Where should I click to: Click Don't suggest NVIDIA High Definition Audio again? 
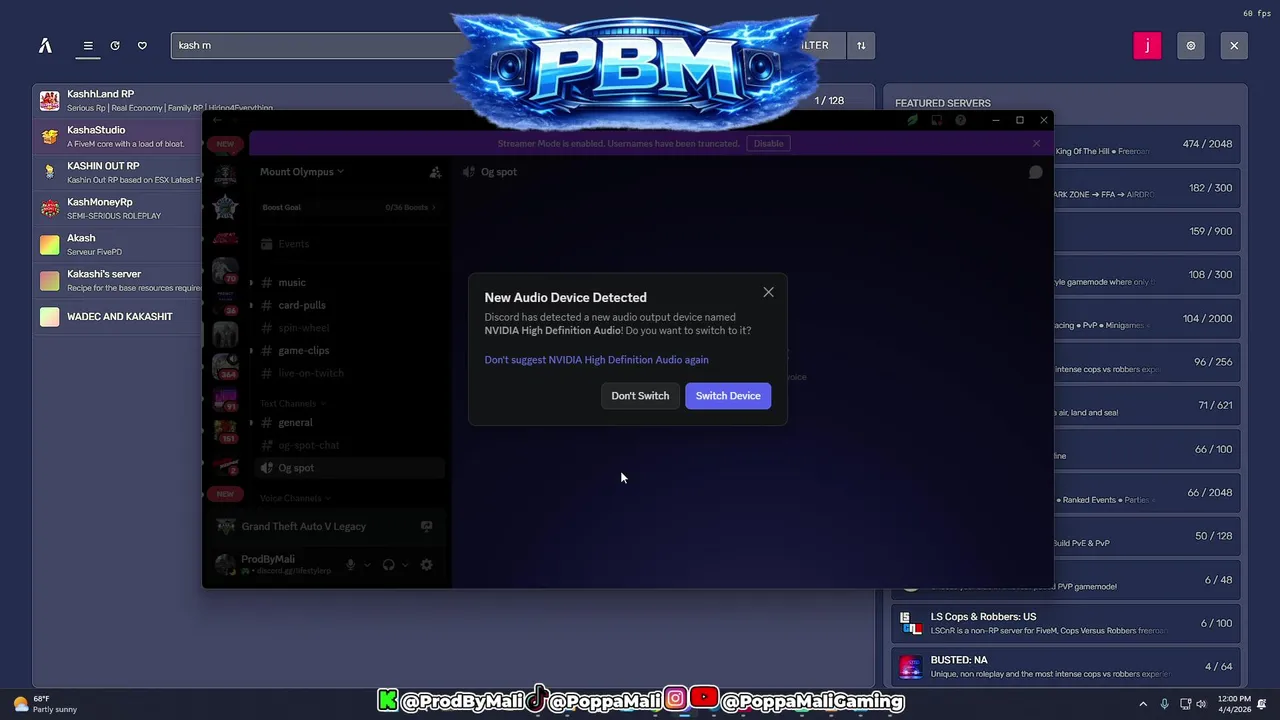pos(596,360)
